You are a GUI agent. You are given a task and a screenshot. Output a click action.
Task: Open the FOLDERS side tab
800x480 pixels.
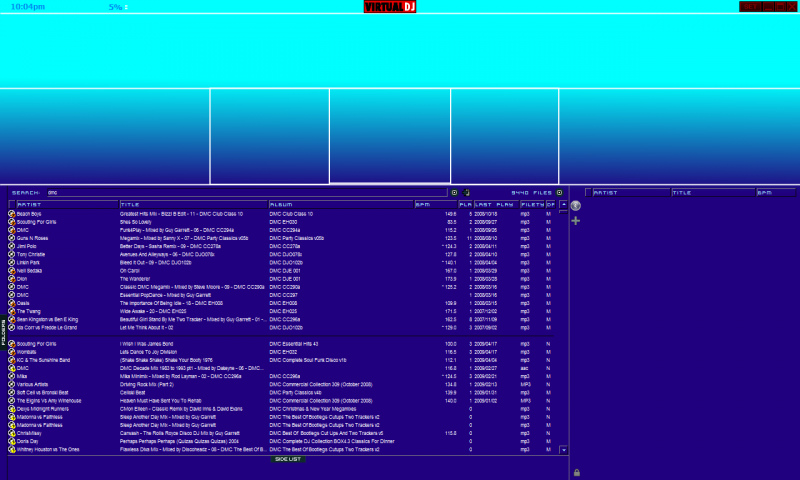(3, 333)
